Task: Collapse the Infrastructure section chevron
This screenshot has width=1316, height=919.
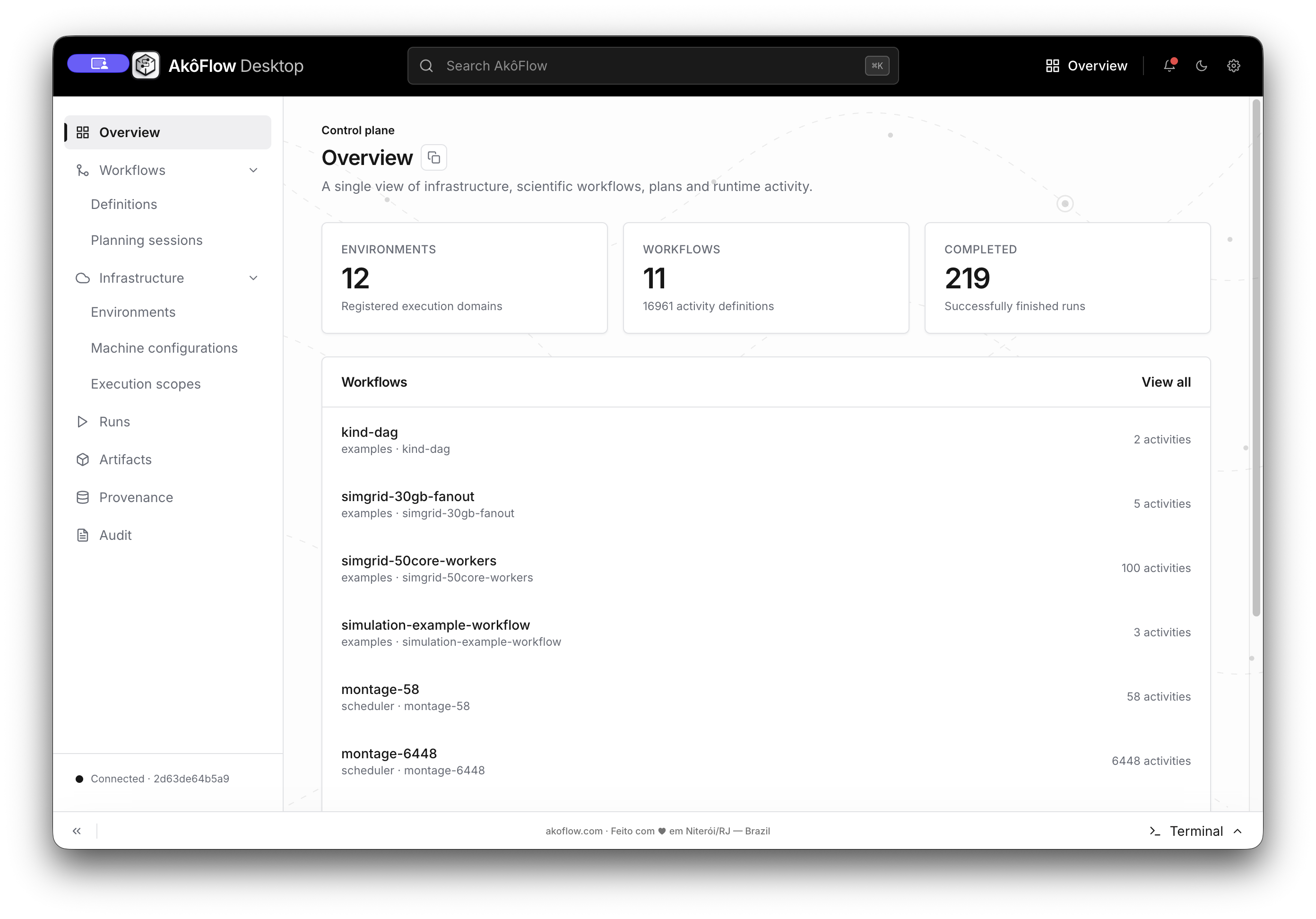Action: click(x=253, y=278)
